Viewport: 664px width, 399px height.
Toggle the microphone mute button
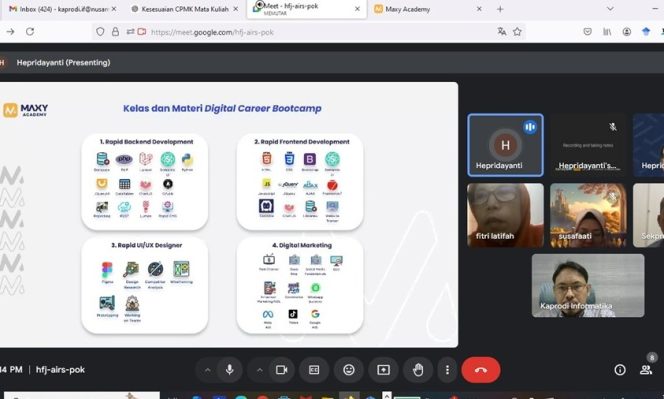(230, 370)
